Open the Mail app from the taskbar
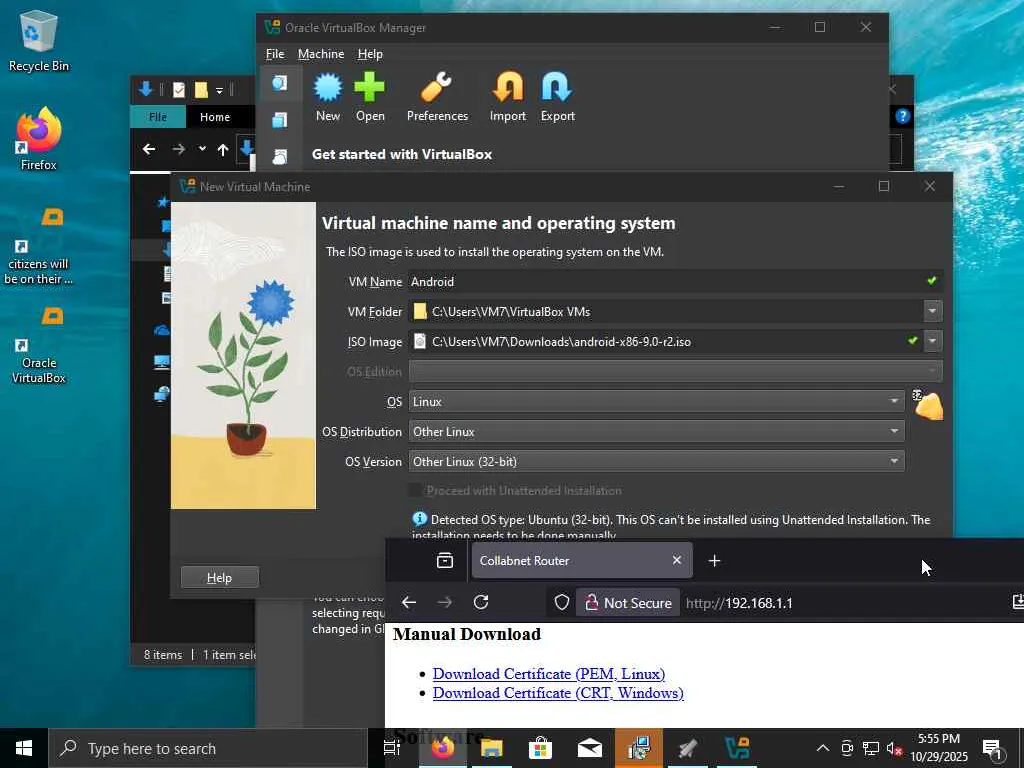The width and height of the screenshot is (1024, 768). 590,748
